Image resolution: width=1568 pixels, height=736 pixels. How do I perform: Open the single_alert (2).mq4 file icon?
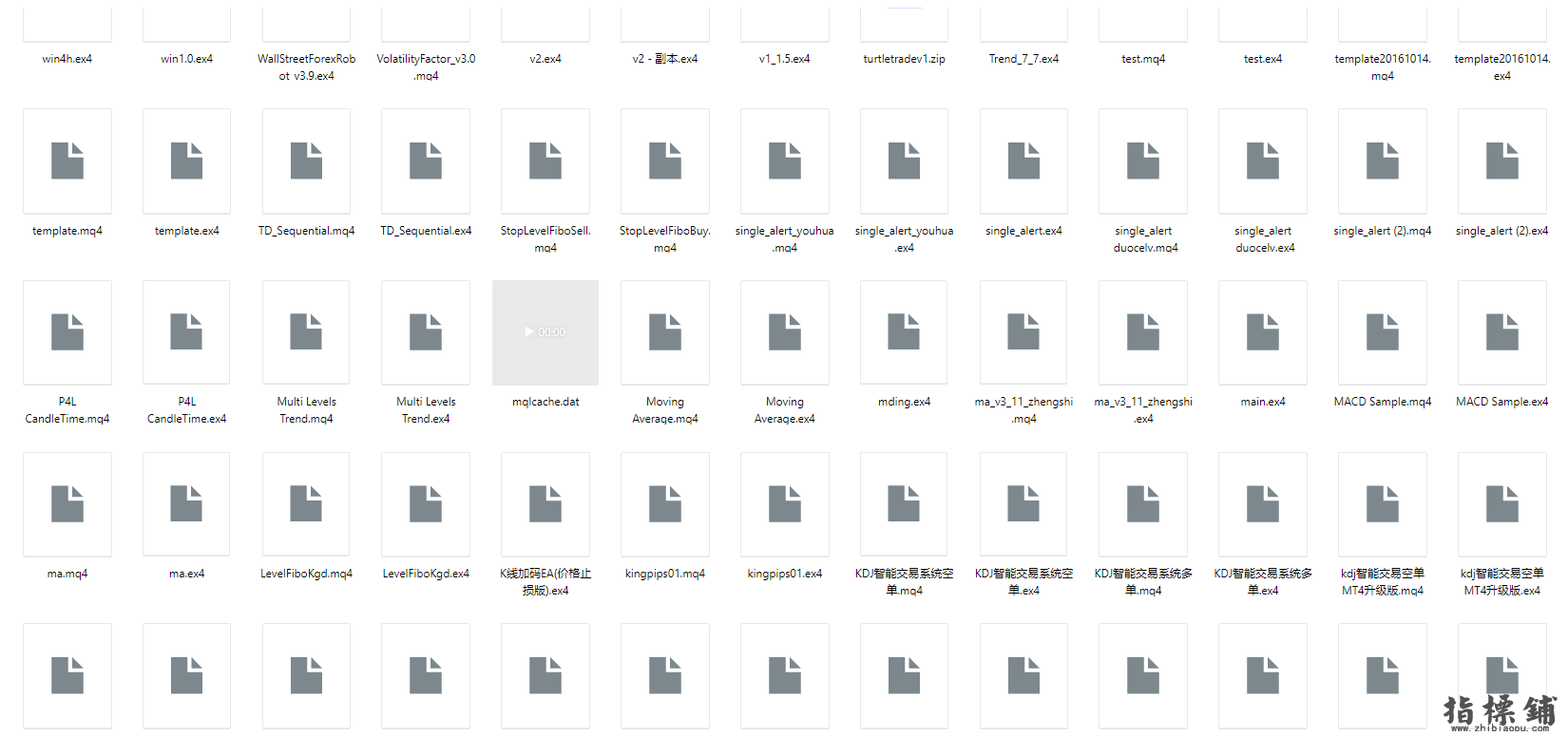coord(1383,160)
